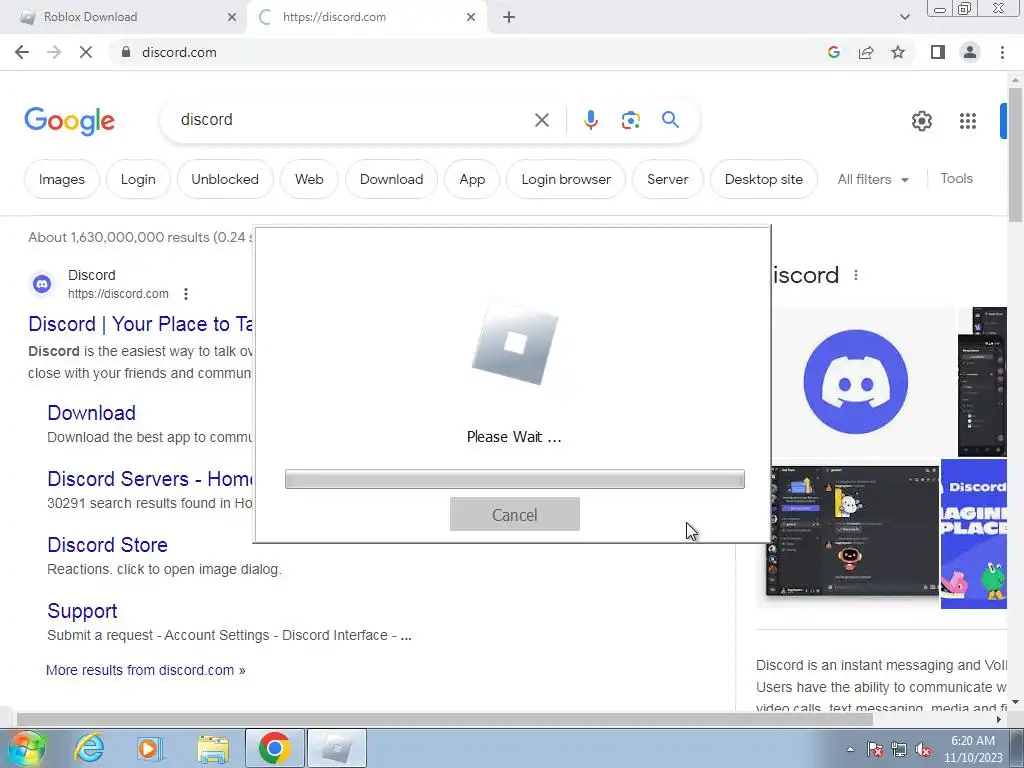Apply the App filter chip

pos(472,179)
